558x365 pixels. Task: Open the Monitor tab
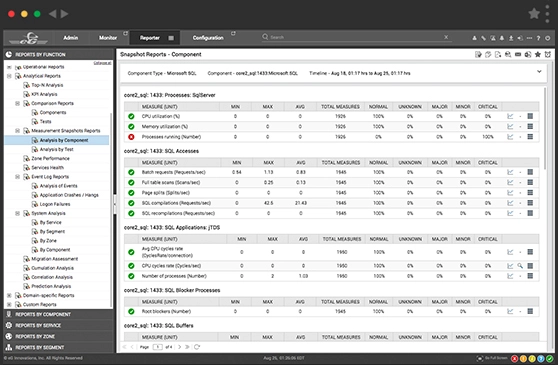(108, 37)
